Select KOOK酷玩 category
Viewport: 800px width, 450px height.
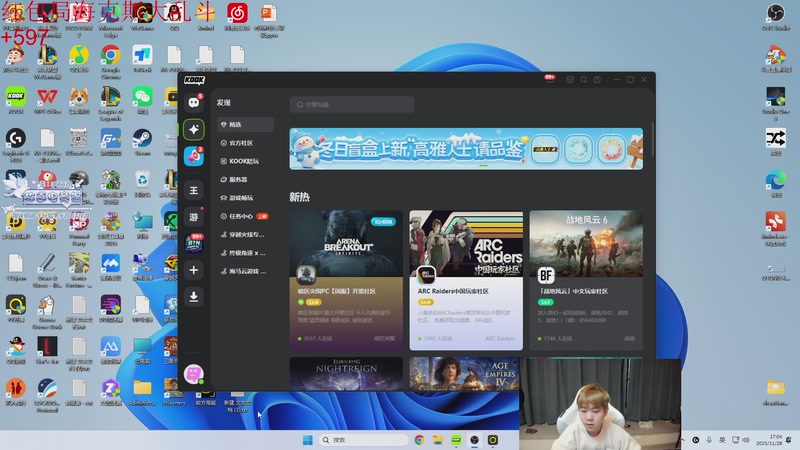[245, 161]
